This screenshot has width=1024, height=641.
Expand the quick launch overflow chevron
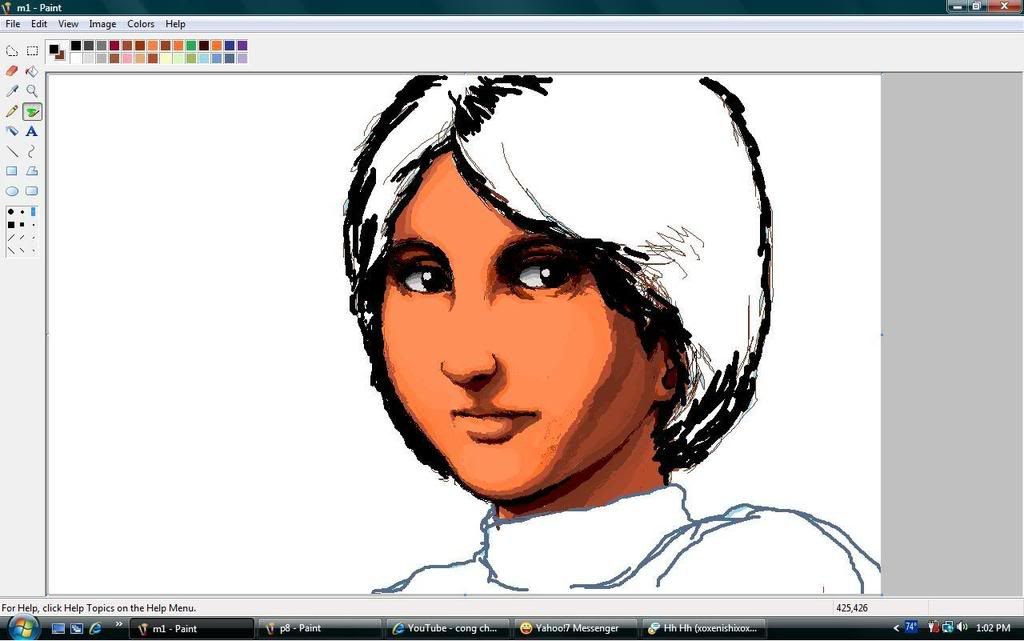tap(118, 625)
